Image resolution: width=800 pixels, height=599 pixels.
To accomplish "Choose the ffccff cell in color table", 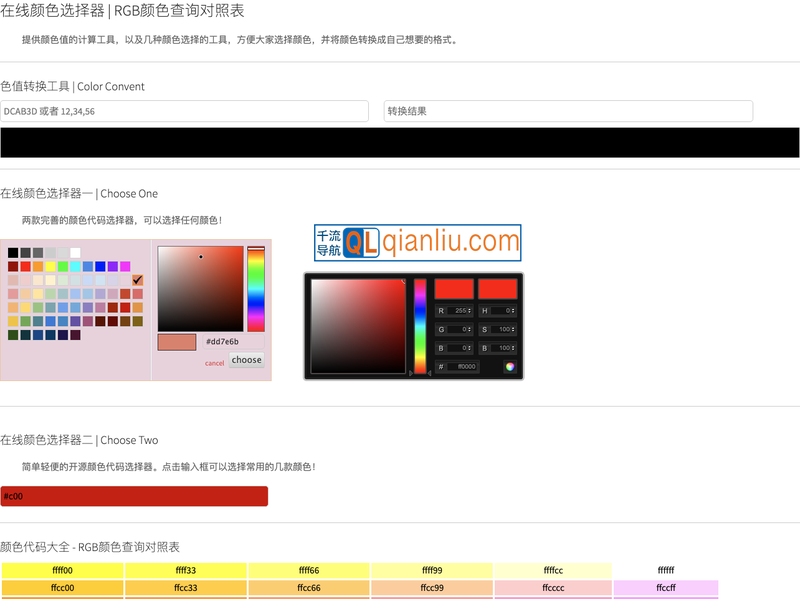I will (665, 588).
